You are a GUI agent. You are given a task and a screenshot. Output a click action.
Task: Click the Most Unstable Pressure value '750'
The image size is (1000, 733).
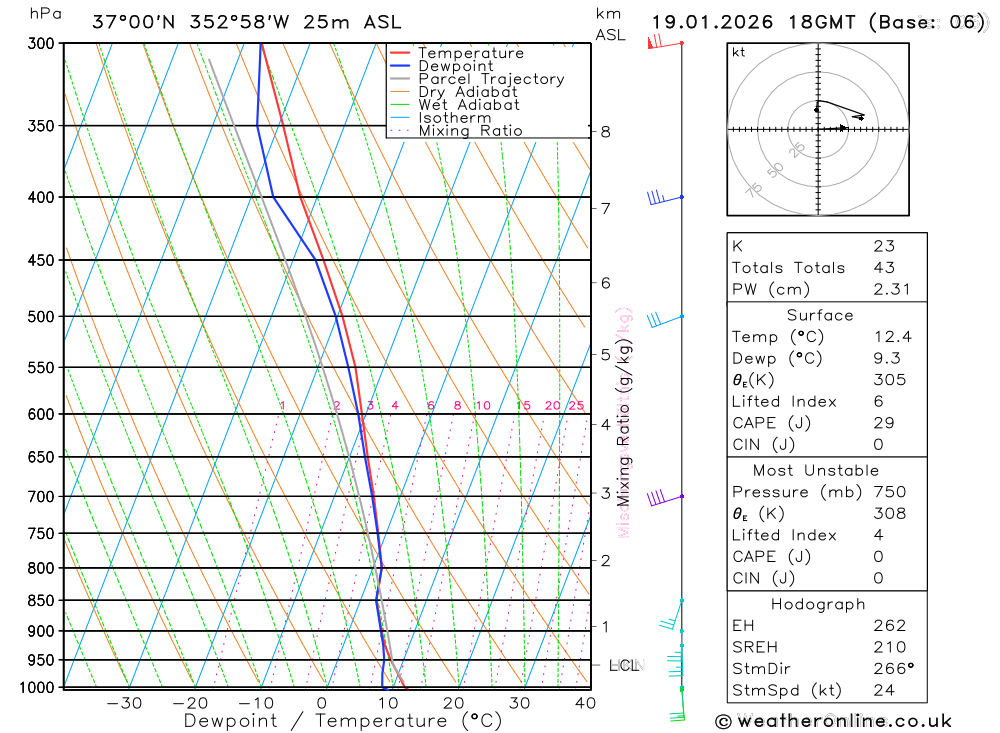[x=890, y=492]
